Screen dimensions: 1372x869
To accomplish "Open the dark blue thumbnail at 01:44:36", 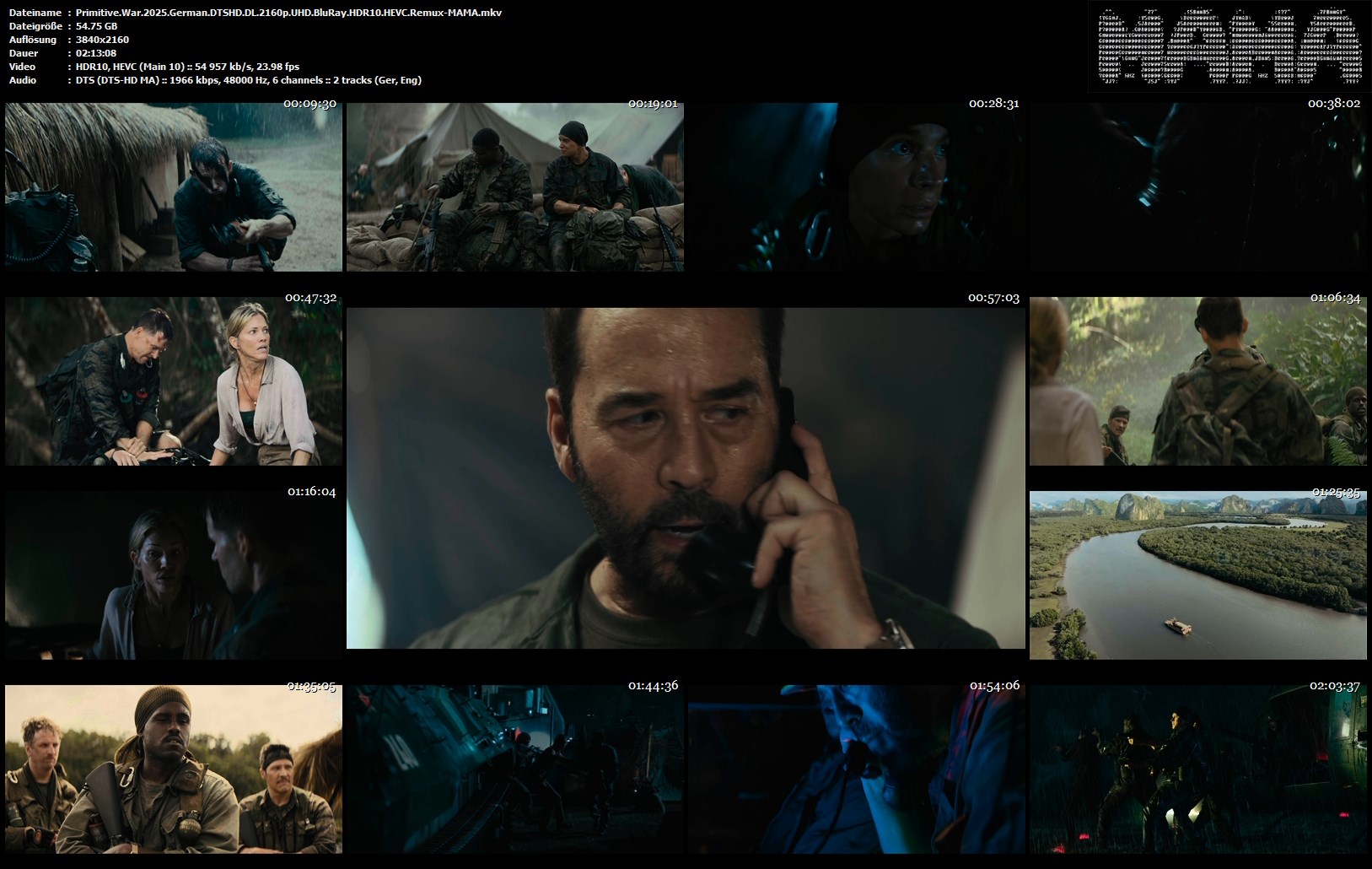I will pyautogui.click(x=515, y=769).
